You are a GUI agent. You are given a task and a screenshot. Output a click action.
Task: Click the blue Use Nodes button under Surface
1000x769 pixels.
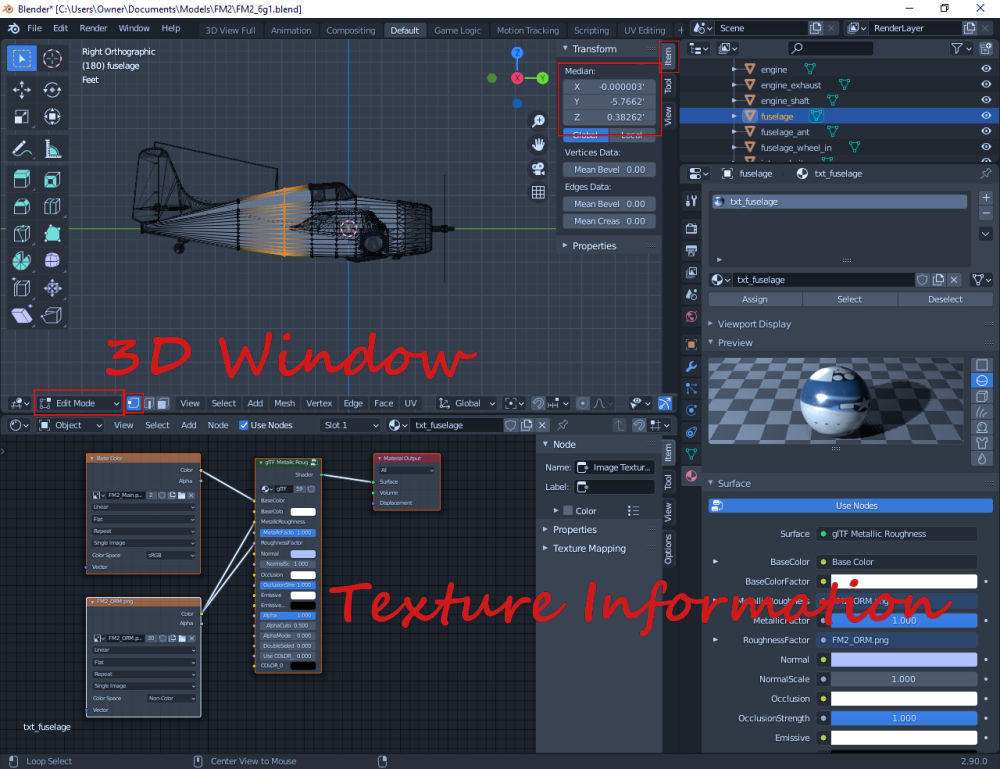point(850,506)
